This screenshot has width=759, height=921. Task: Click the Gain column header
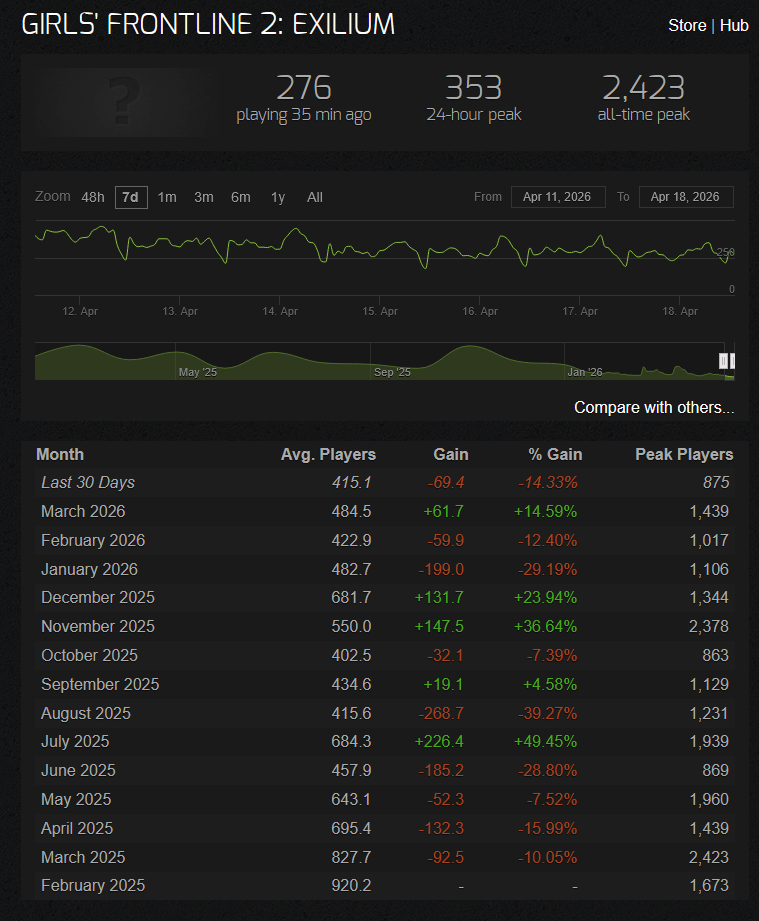coord(451,455)
